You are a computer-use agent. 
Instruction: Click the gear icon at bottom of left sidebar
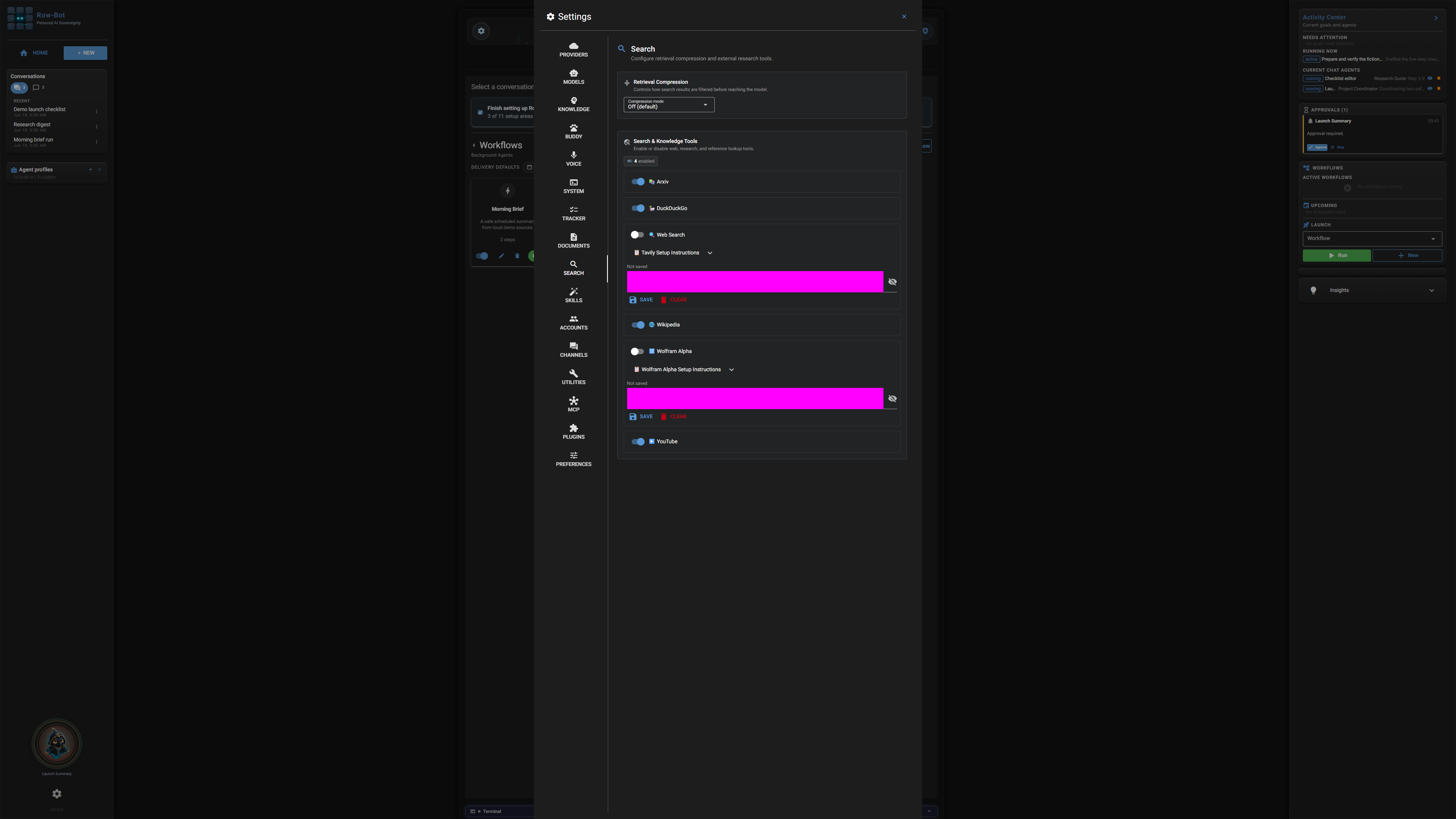click(x=56, y=794)
